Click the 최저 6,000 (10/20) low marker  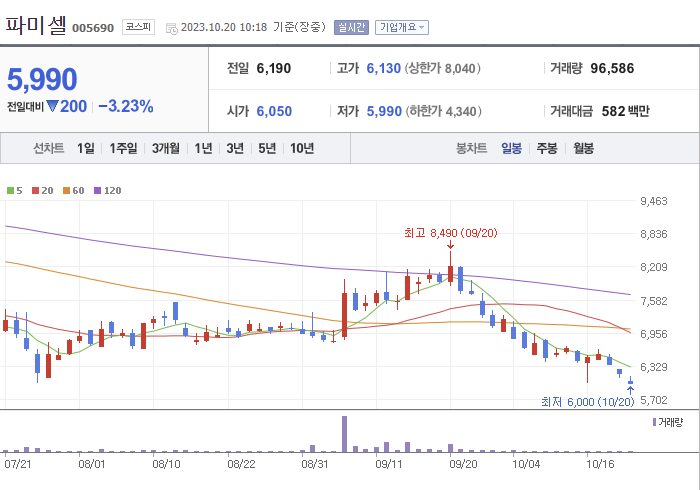tap(588, 402)
